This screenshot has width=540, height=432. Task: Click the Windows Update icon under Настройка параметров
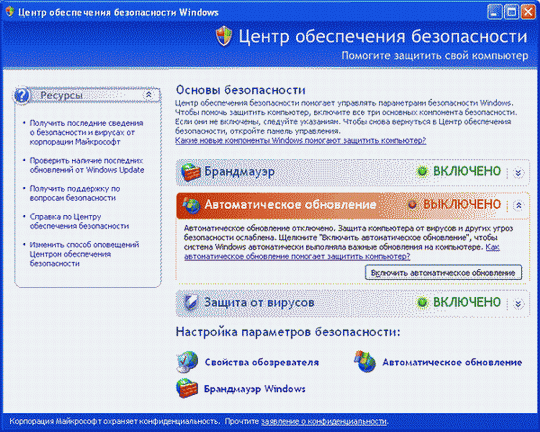365,362
